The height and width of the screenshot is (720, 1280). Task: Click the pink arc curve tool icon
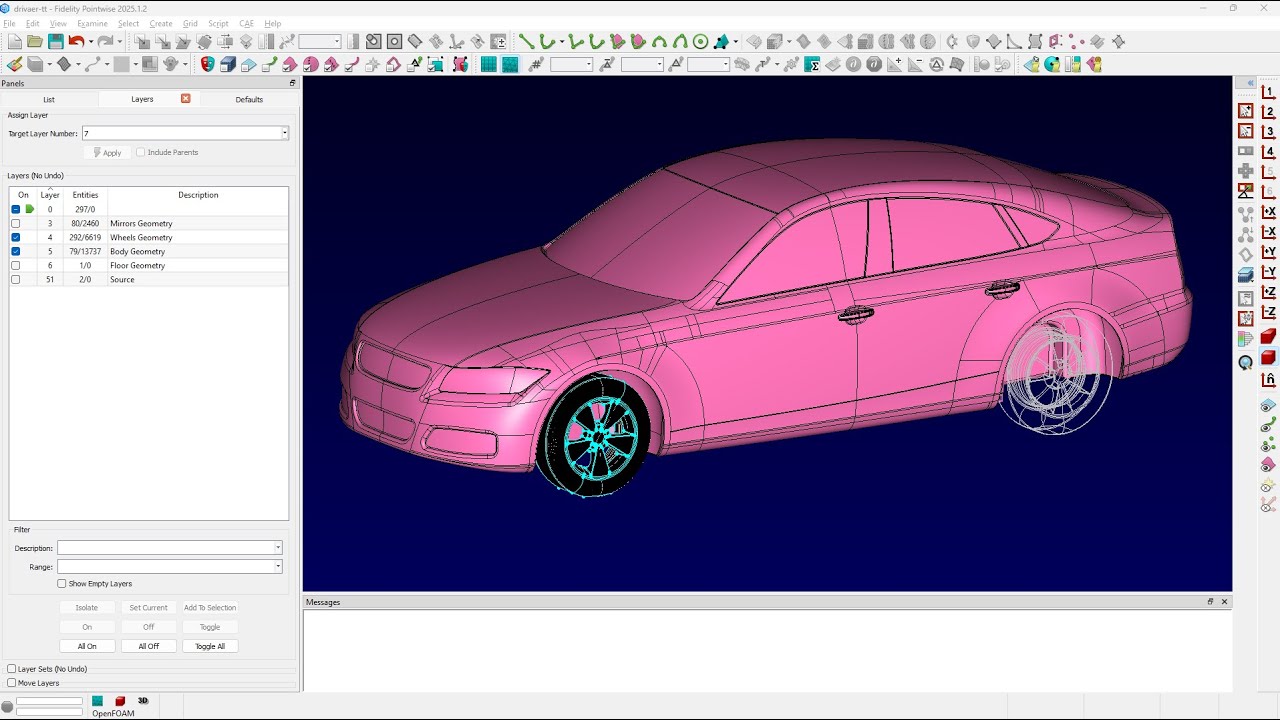click(x=352, y=64)
